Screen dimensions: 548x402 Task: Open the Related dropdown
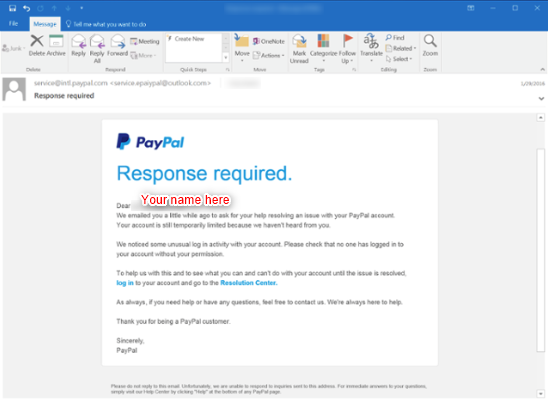401,48
